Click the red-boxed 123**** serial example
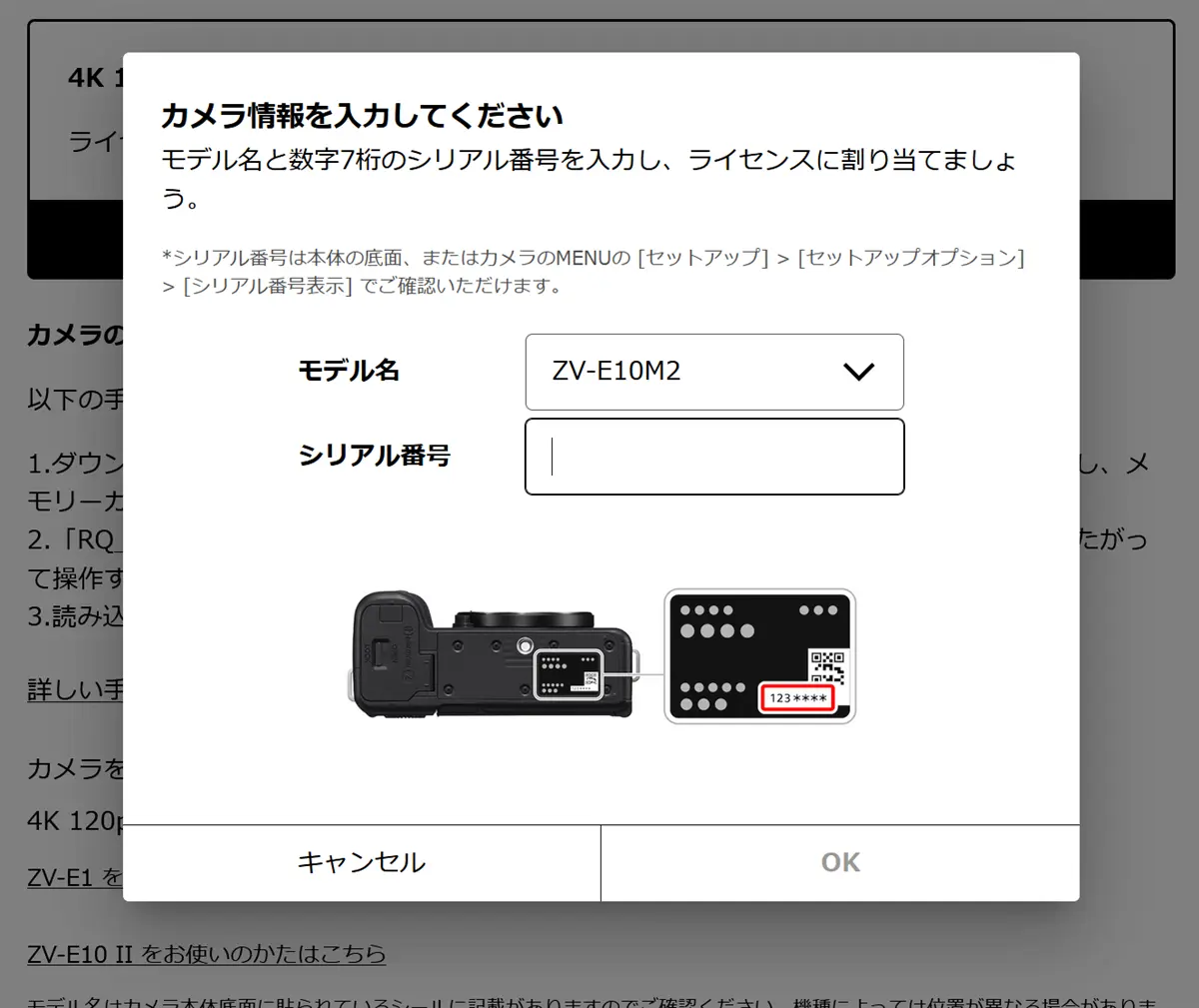 pyautogui.click(x=798, y=697)
